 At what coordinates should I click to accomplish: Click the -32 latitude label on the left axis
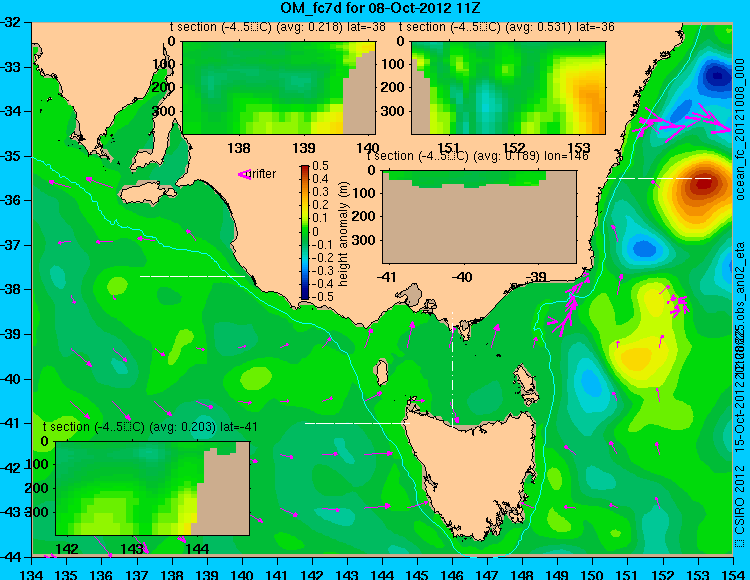point(11,22)
